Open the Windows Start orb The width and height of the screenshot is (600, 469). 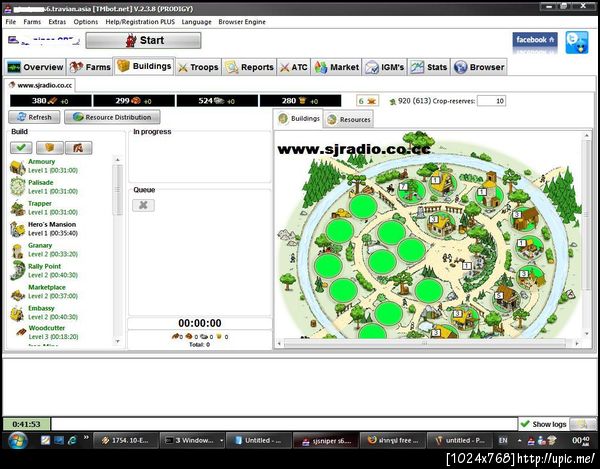tap(18, 441)
